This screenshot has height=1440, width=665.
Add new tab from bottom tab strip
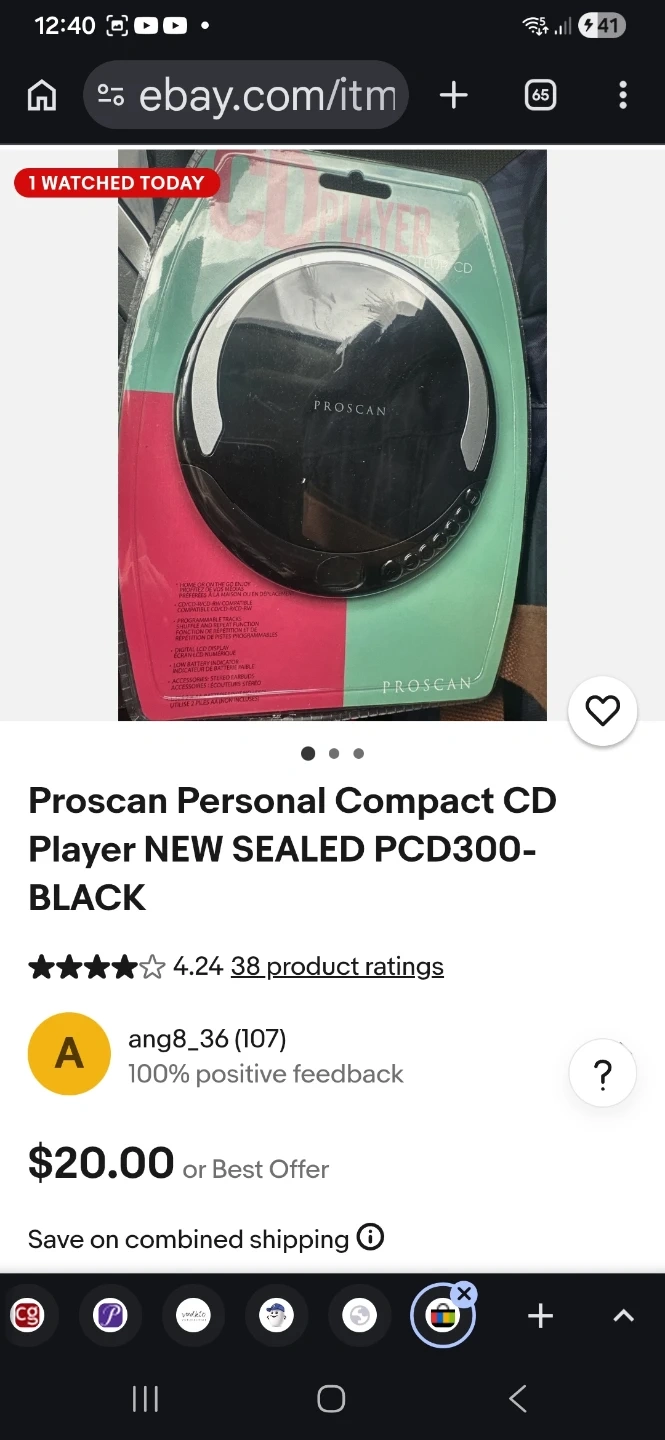pyautogui.click(x=540, y=1316)
